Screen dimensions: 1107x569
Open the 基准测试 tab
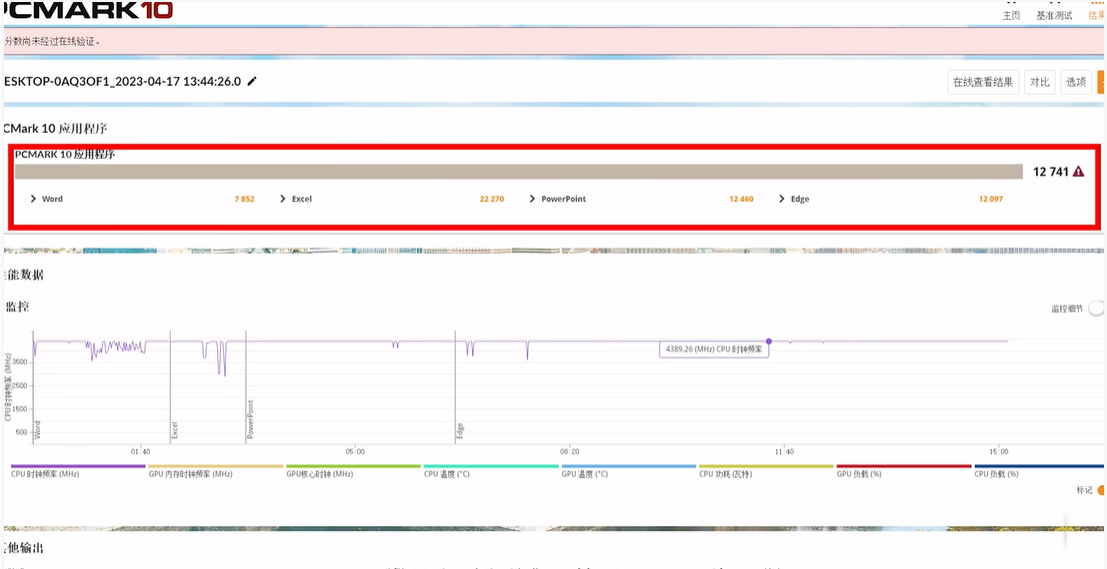[1054, 16]
